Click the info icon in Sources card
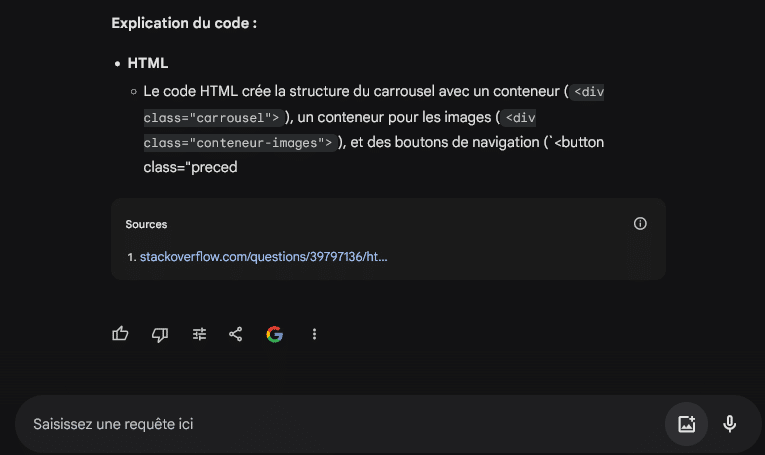Viewport: 765px width, 455px height. click(640, 223)
